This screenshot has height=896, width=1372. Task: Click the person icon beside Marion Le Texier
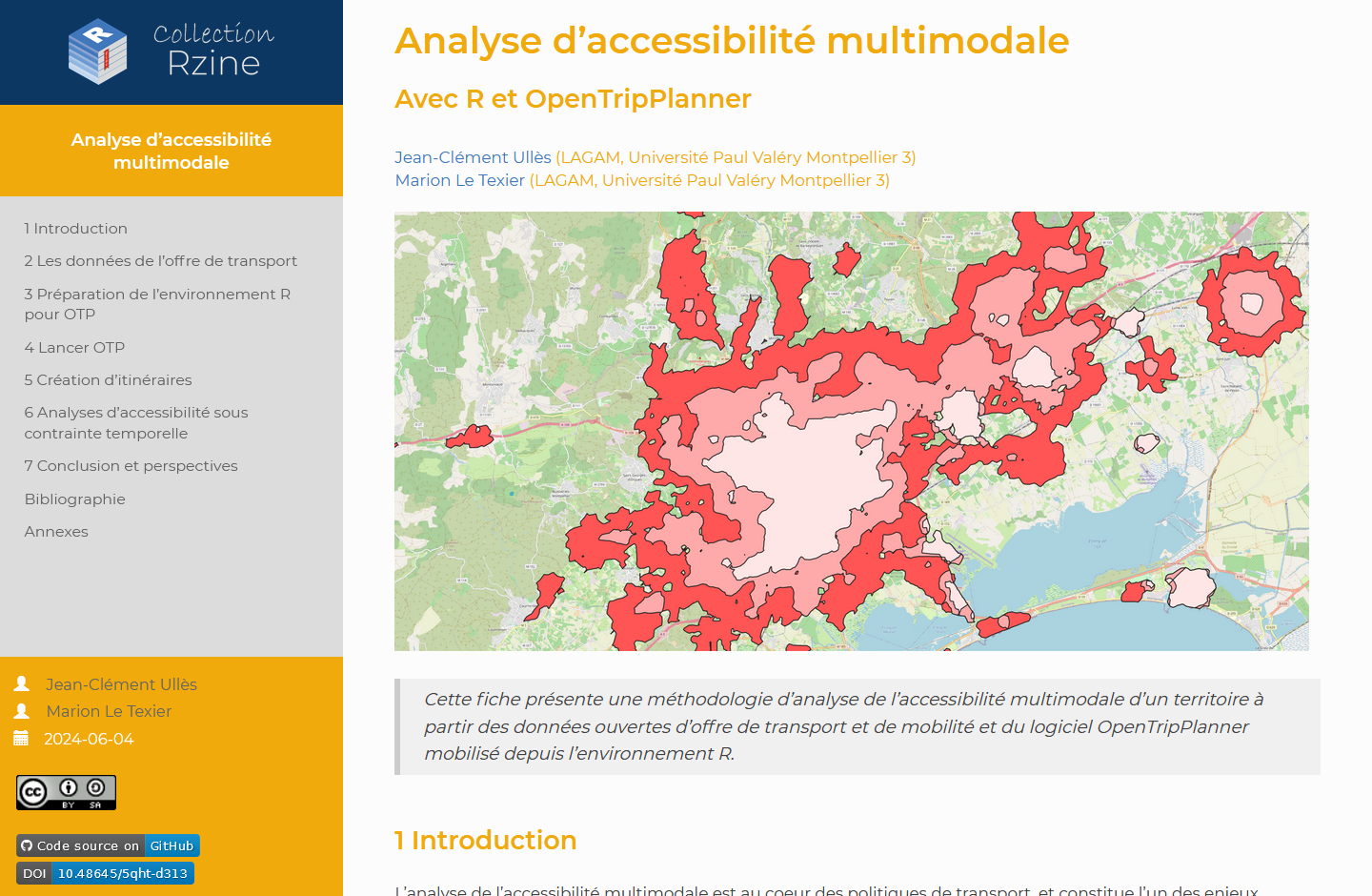tap(22, 711)
